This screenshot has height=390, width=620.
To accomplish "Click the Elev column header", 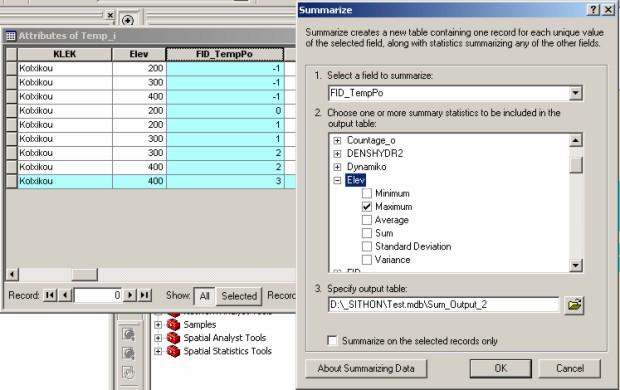I will point(139,54).
